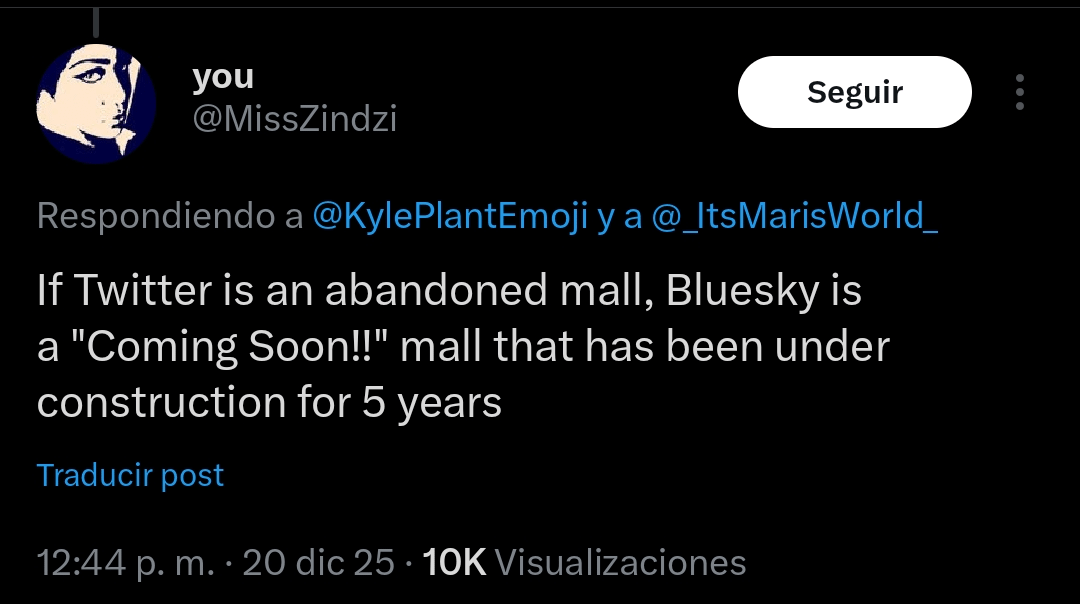Screen dimensions: 1080x604
Task: Open the @KylePlantEmoji mention
Action: click(450, 217)
